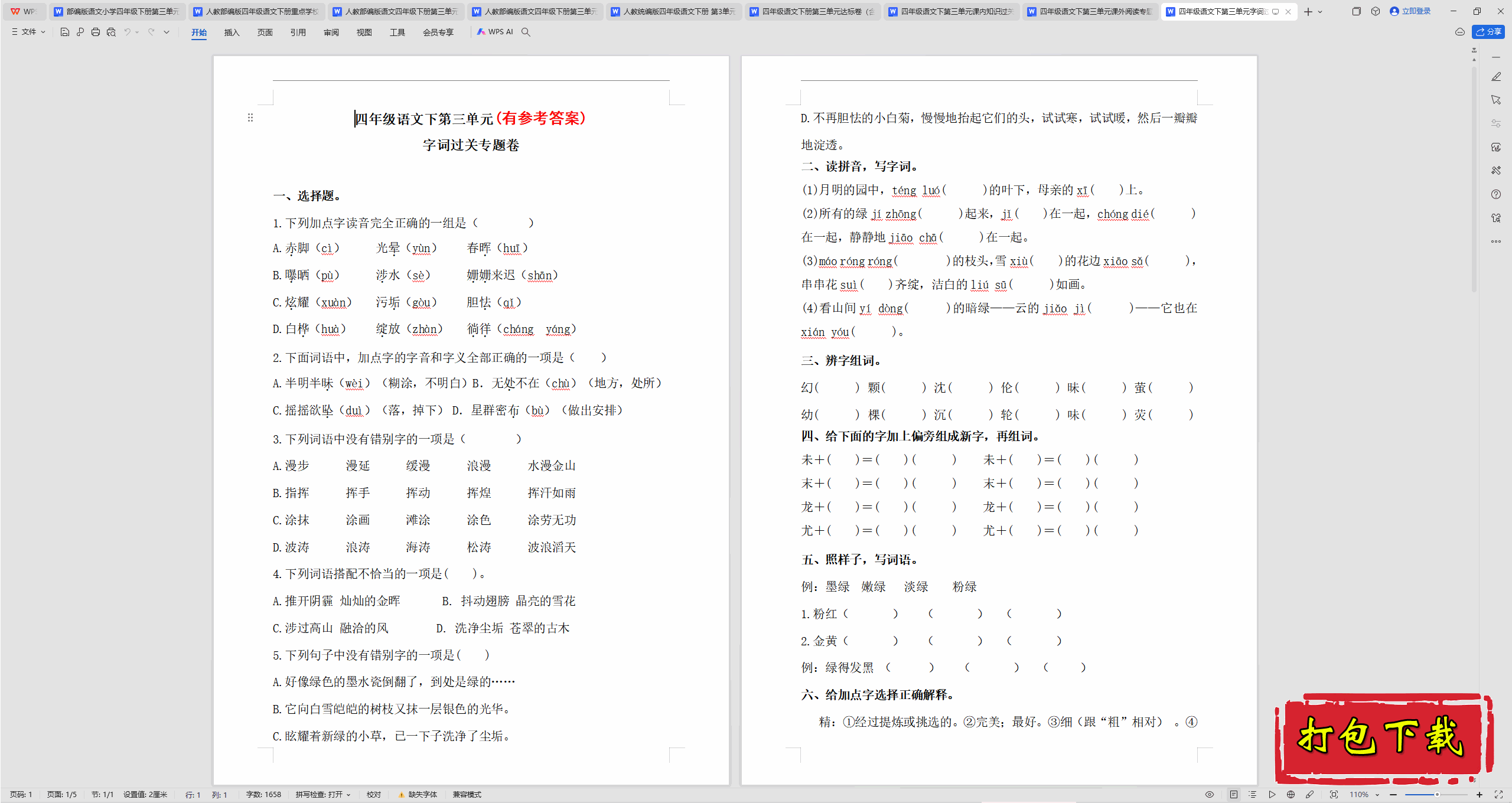
Task: Click the search magnifier next to WPS AI
Action: pyautogui.click(x=526, y=32)
